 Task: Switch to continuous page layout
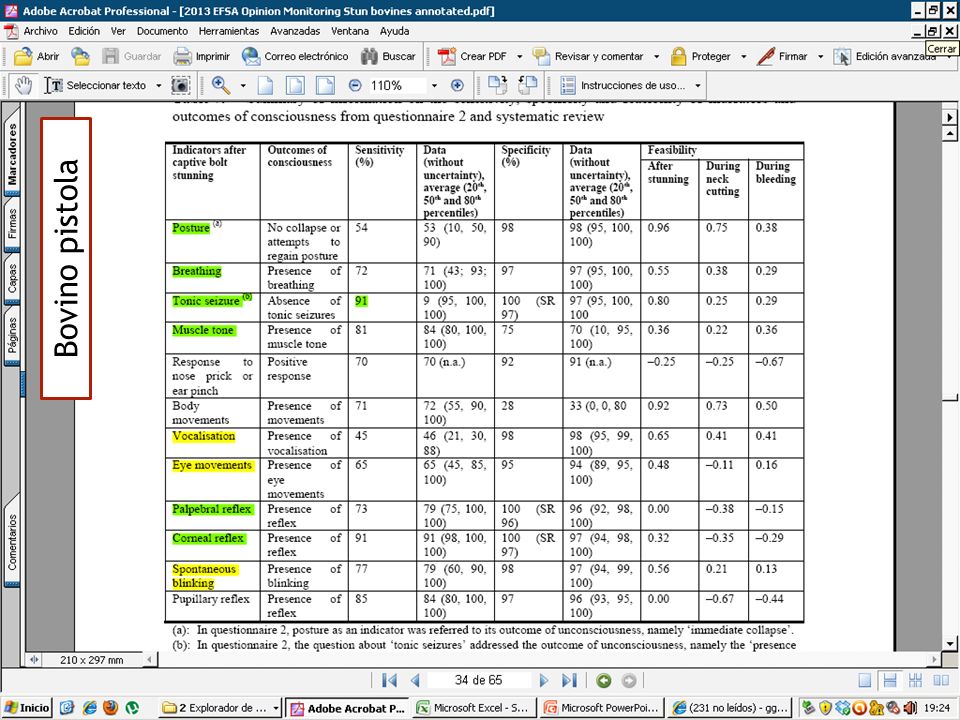(x=890, y=680)
